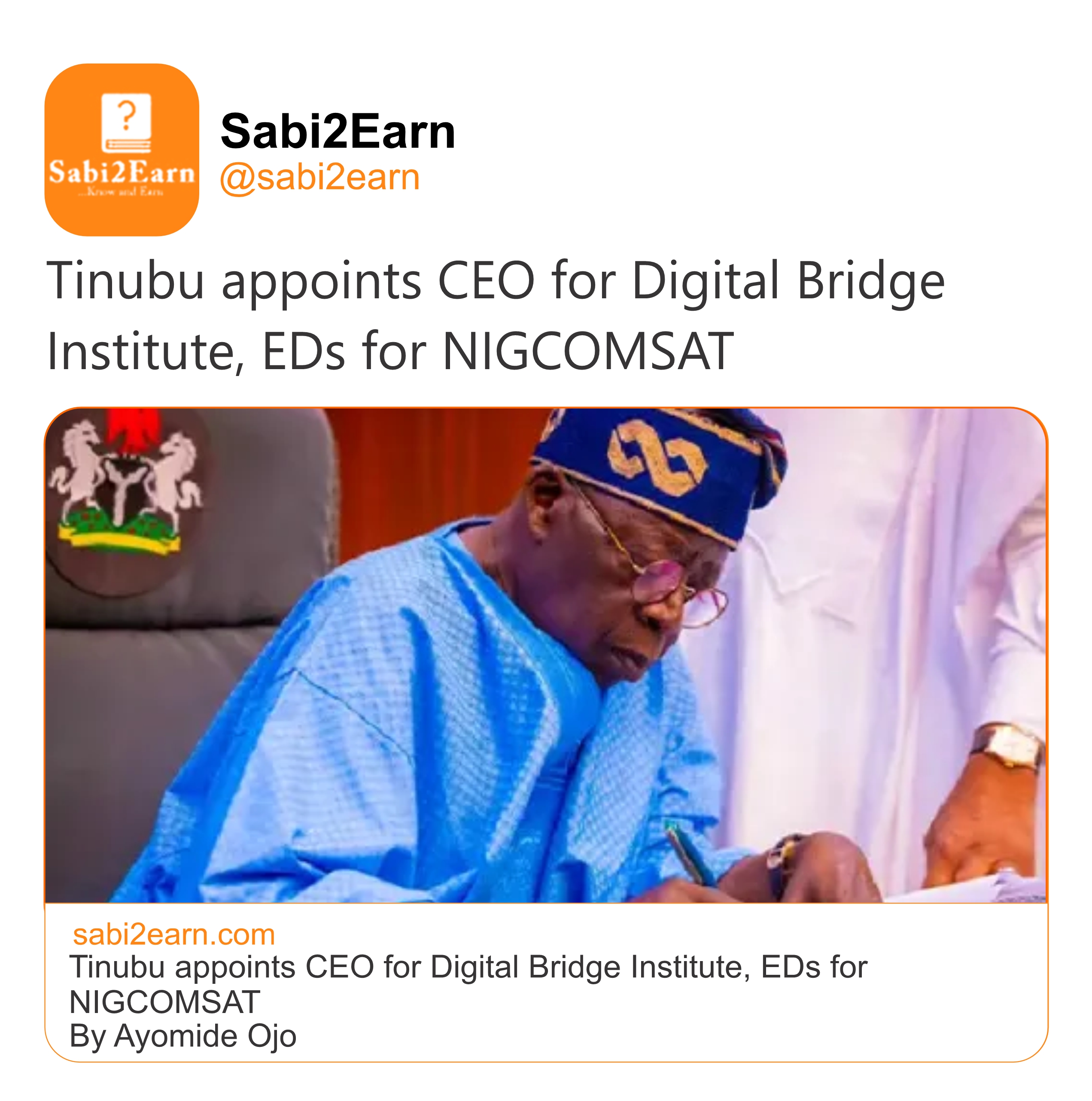Open the Sabi2Earn profile display name
Image resolution: width=1092 pixels, height=1101 pixels.
coord(338,132)
